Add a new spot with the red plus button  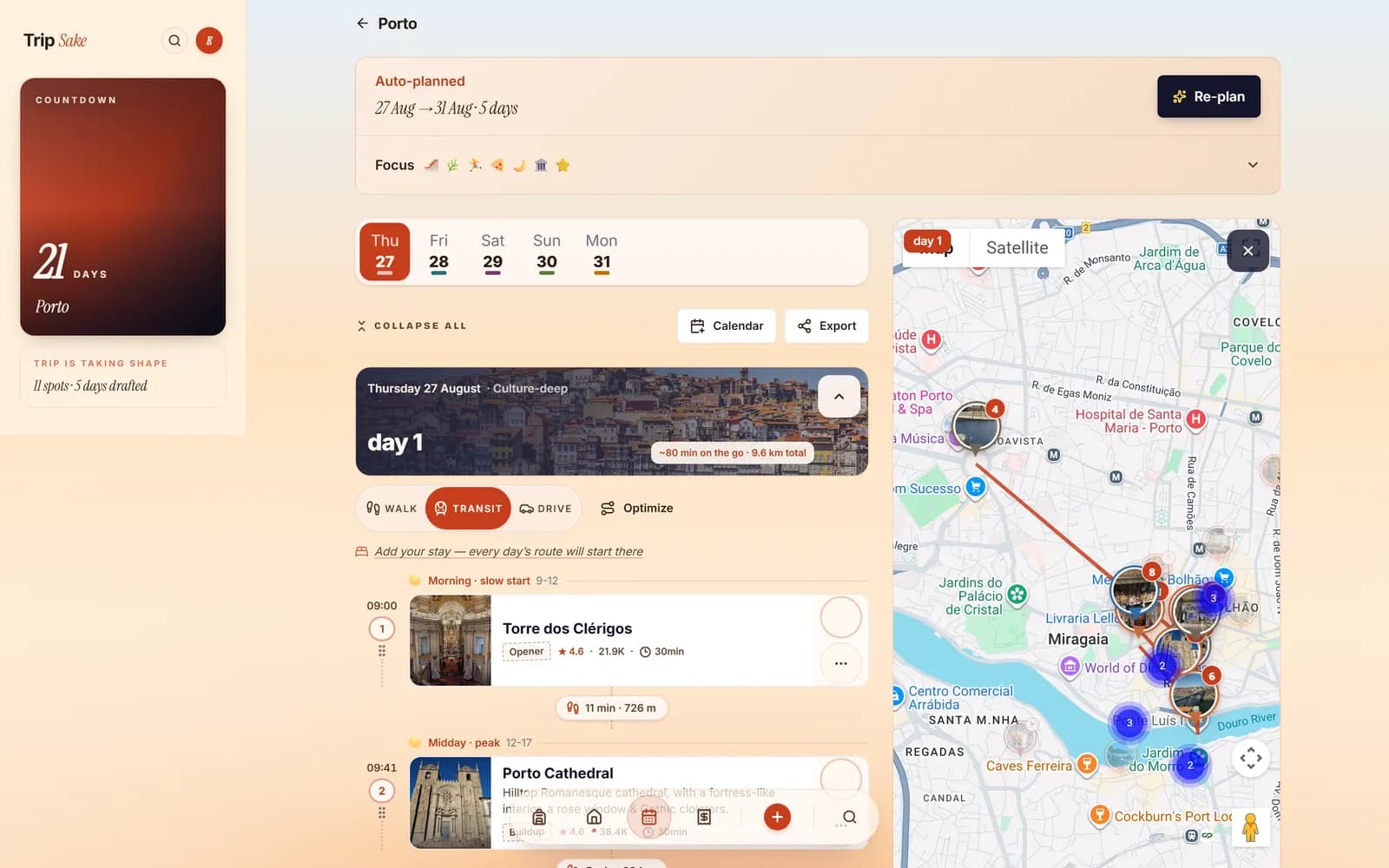(777, 817)
